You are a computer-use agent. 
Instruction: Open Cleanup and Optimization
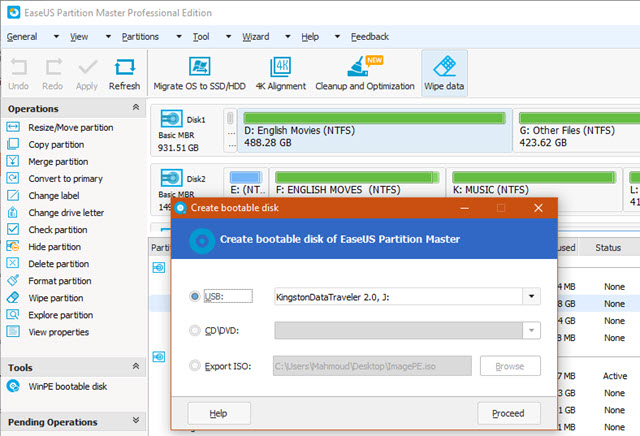click(x=364, y=73)
